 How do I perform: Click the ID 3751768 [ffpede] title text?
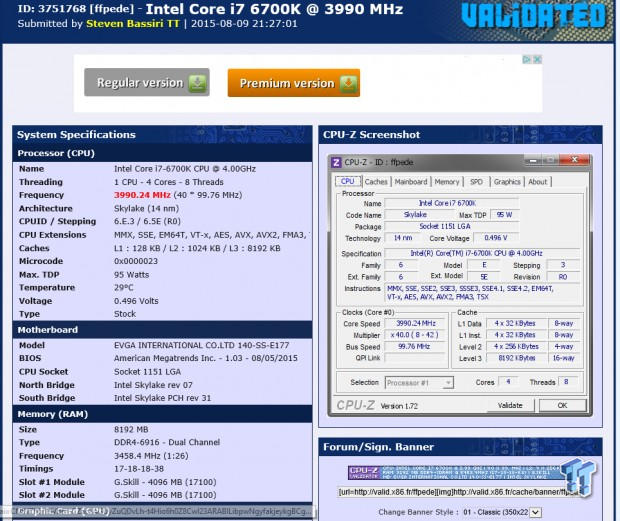[x=76, y=9]
